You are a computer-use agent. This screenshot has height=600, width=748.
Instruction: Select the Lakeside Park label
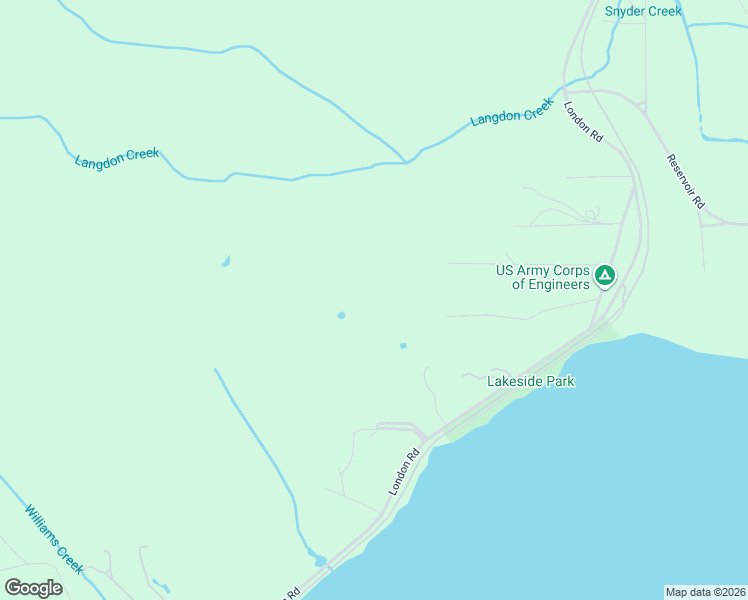pyautogui.click(x=530, y=381)
